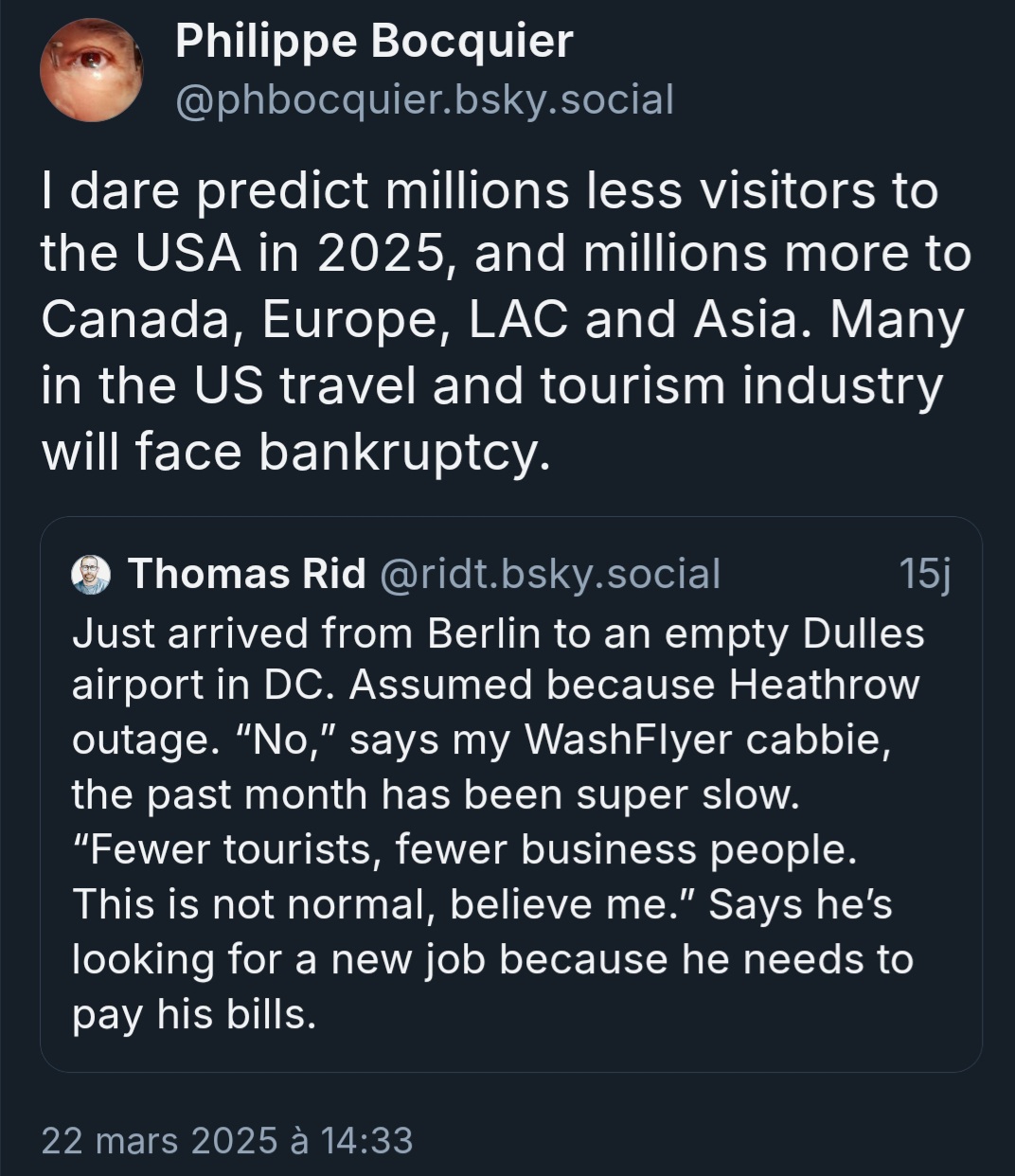Screen dimensions: 1015x1176
Task: Click 'Fewer tourists, fewer business people' line
Action: click(x=464, y=849)
